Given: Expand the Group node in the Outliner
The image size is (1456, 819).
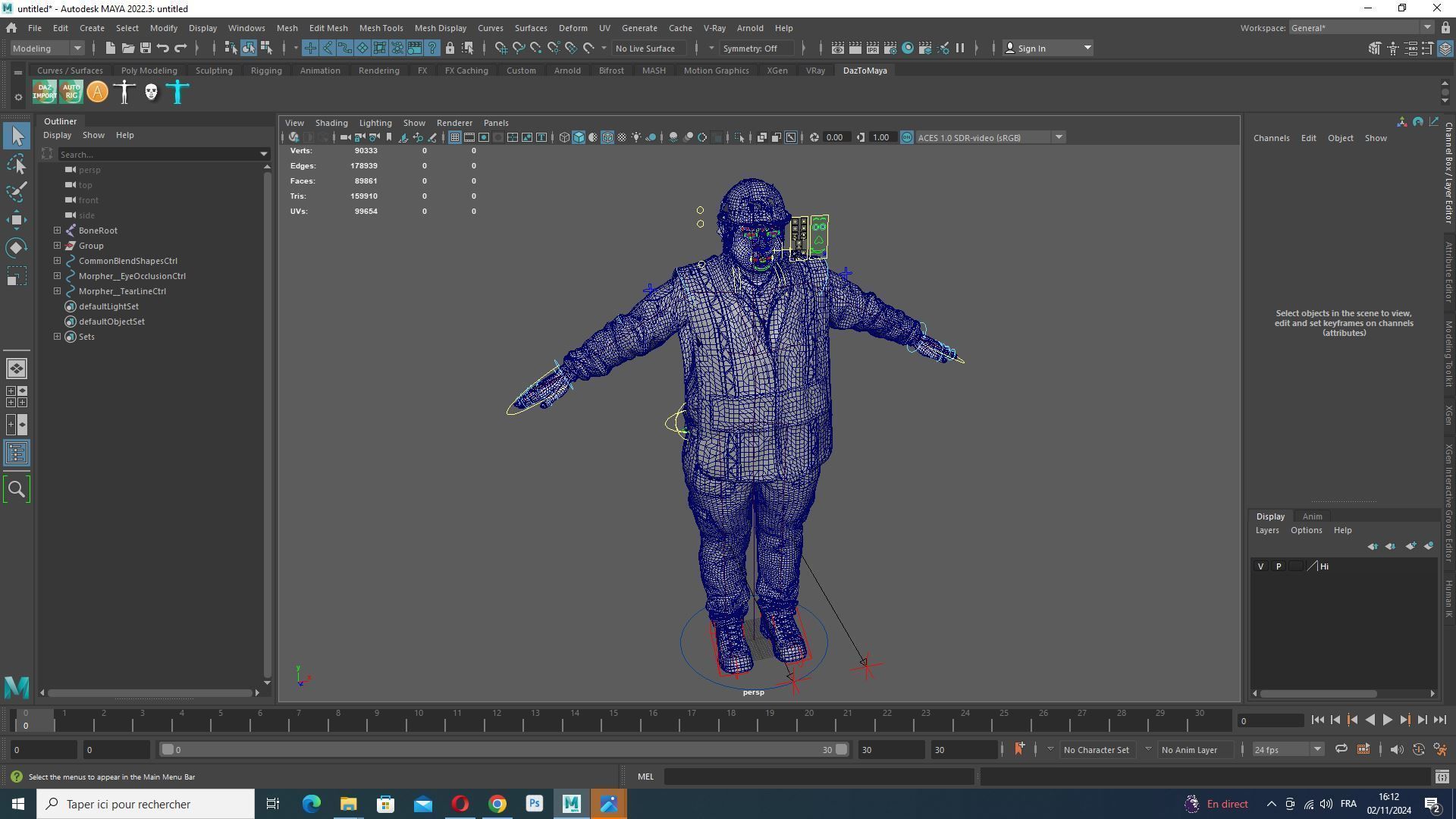Looking at the screenshot, I should coord(57,246).
